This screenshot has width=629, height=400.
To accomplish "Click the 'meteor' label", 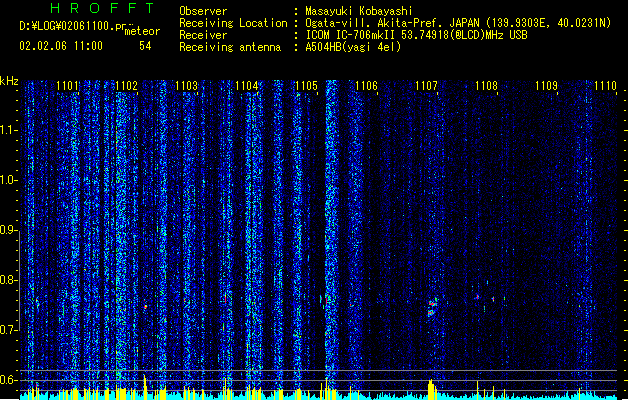I will coord(142,31).
